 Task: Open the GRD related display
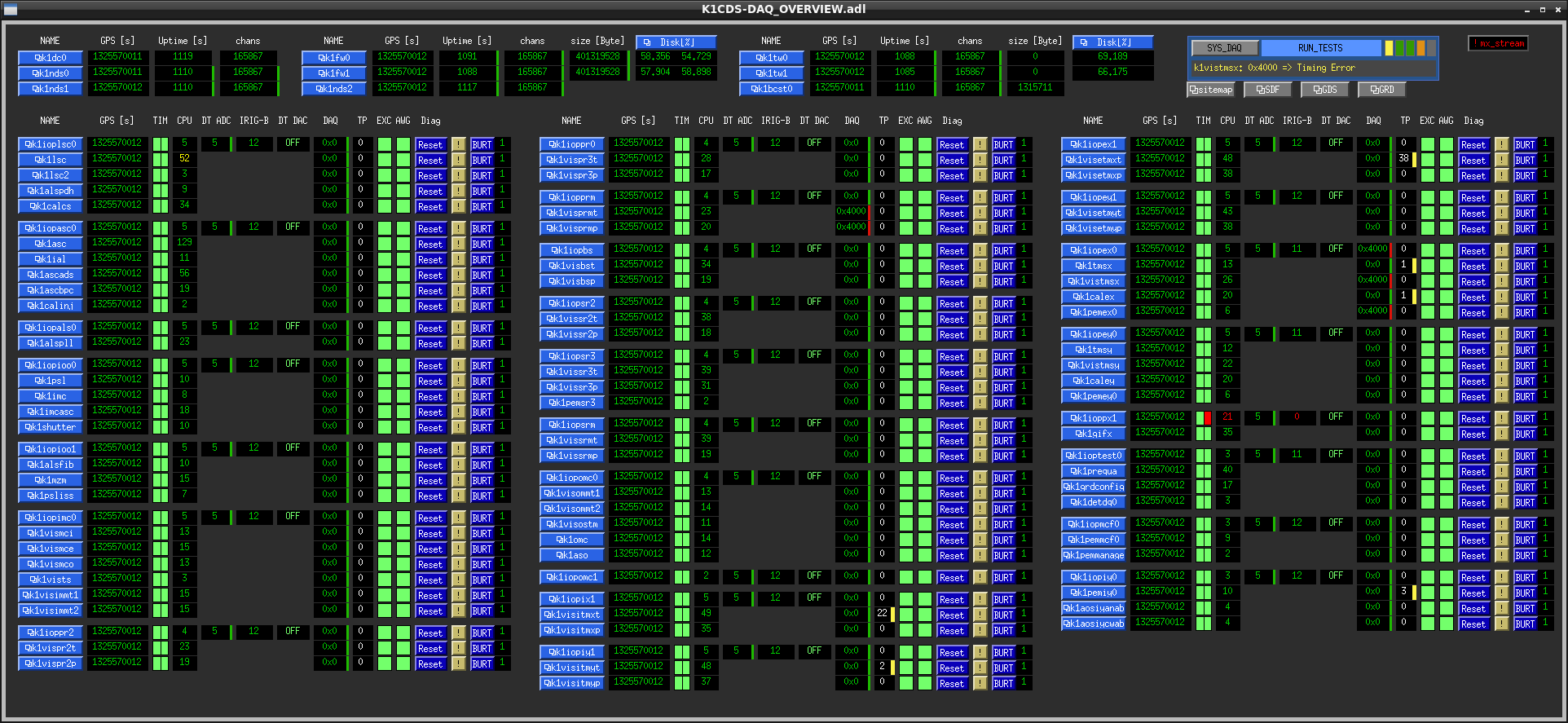pos(1382,90)
